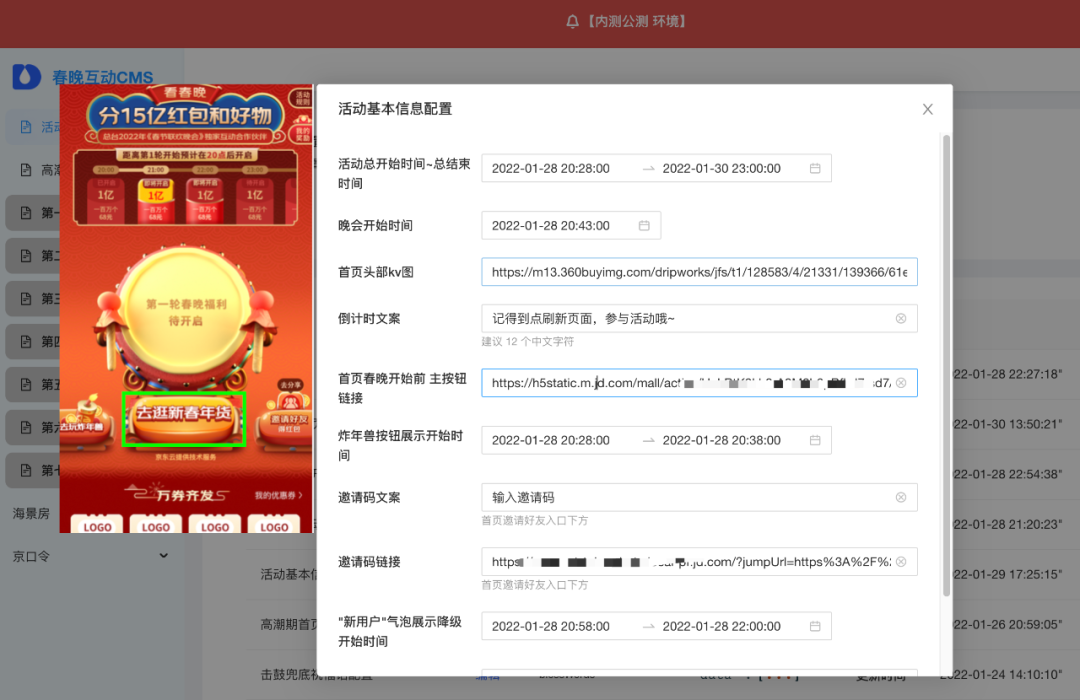Click the 首页头部kv图 URL input field
Image resolution: width=1080 pixels, height=700 pixels.
point(699,272)
